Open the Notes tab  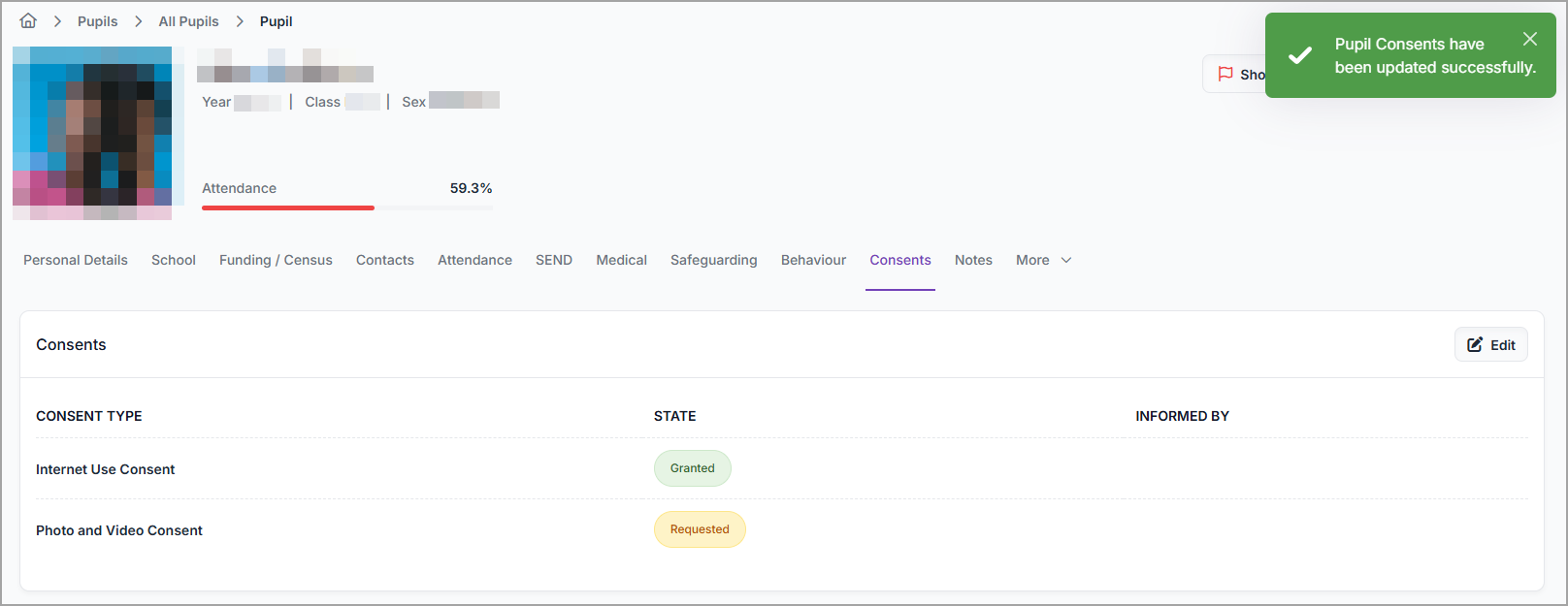coord(973,260)
